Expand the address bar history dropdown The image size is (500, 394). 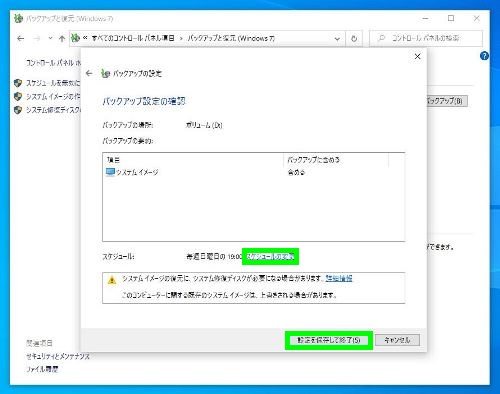337,39
